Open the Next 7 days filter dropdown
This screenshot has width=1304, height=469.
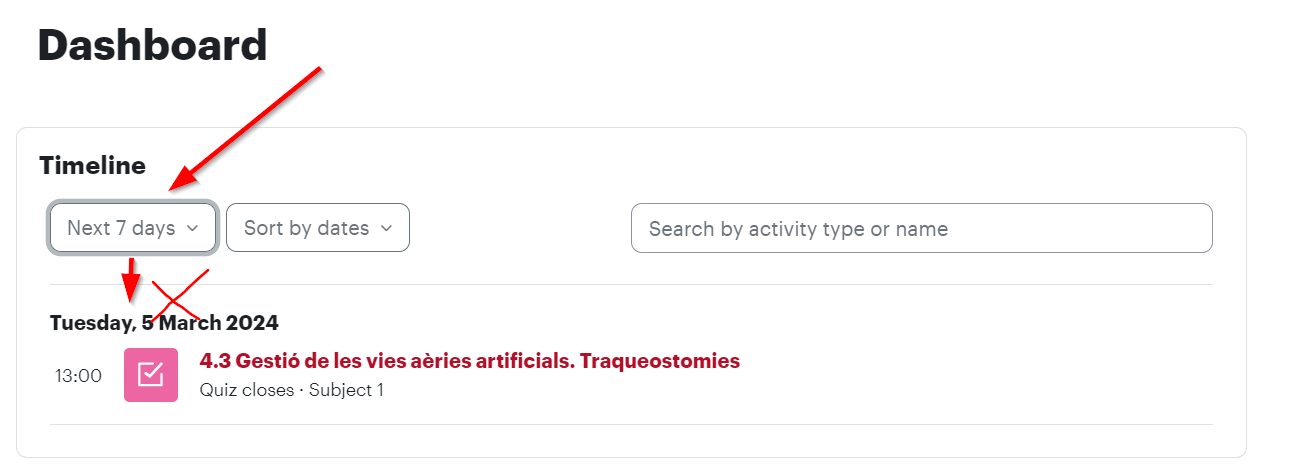click(x=132, y=228)
